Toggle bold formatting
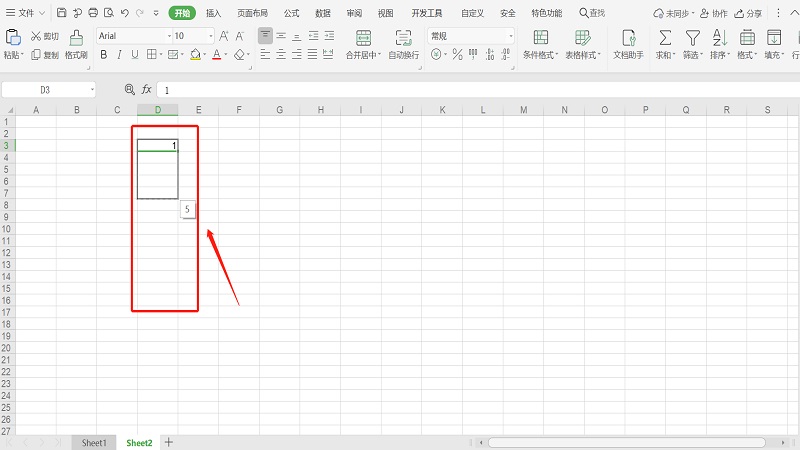Screen dimensions: 800x450 click(103, 55)
